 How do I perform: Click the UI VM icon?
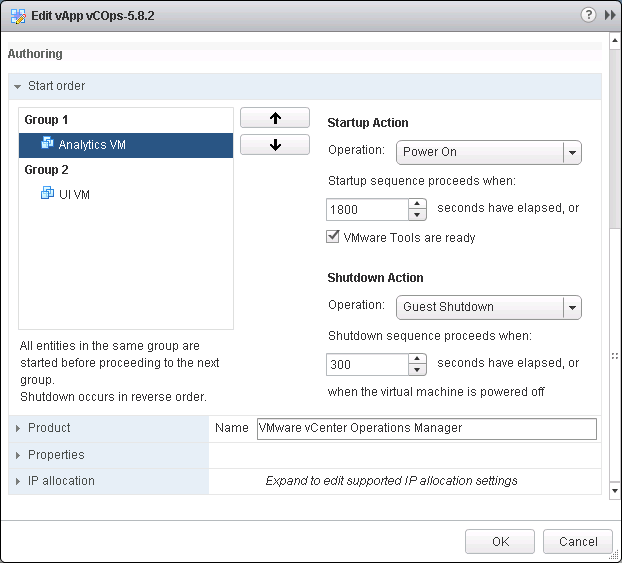(x=47, y=194)
